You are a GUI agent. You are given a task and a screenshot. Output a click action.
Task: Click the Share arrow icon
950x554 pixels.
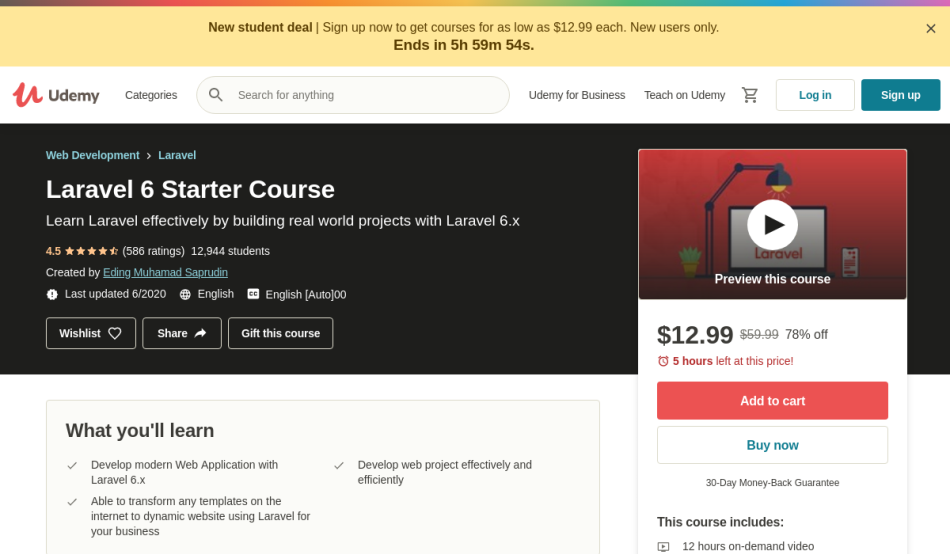(x=201, y=333)
